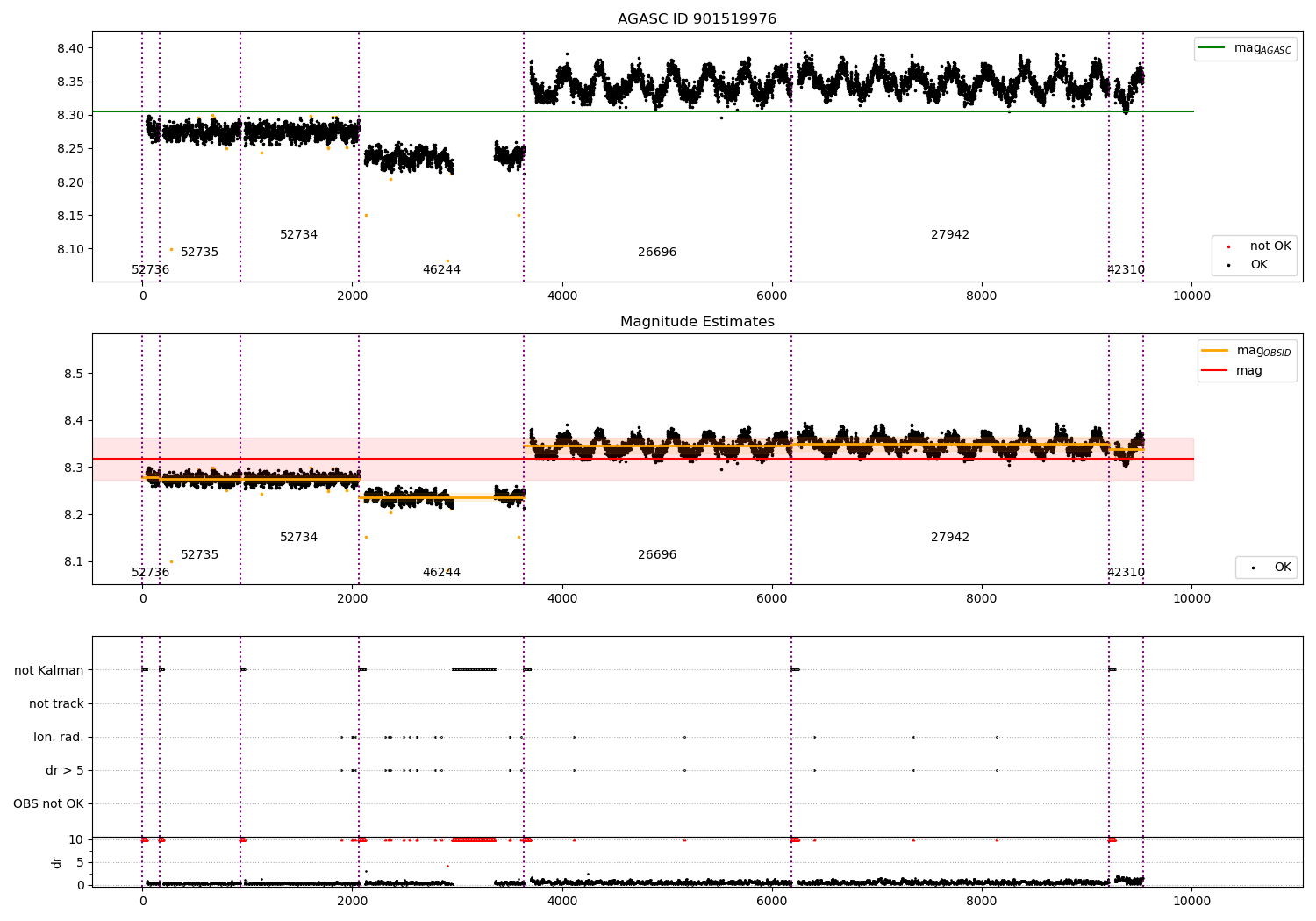Click the 8.5 tick in middle panel
This screenshot has width=1316, height=921.
click(74, 374)
